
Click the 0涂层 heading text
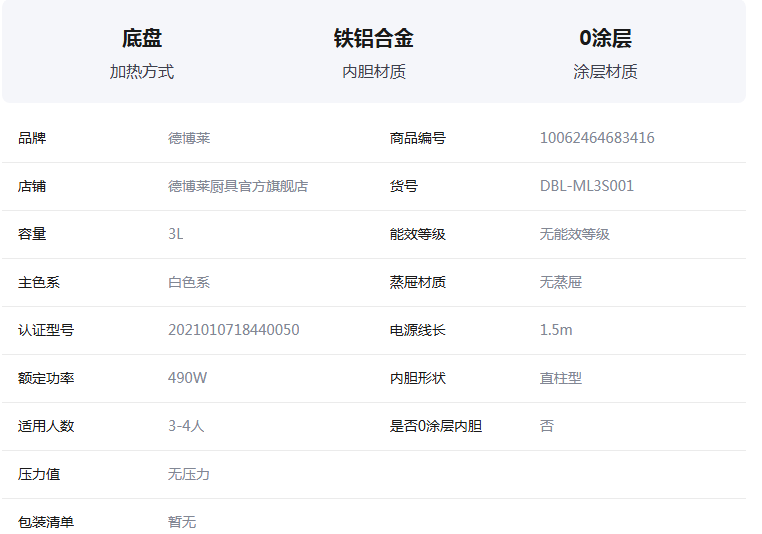pyautogui.click(x=605, y=38)
